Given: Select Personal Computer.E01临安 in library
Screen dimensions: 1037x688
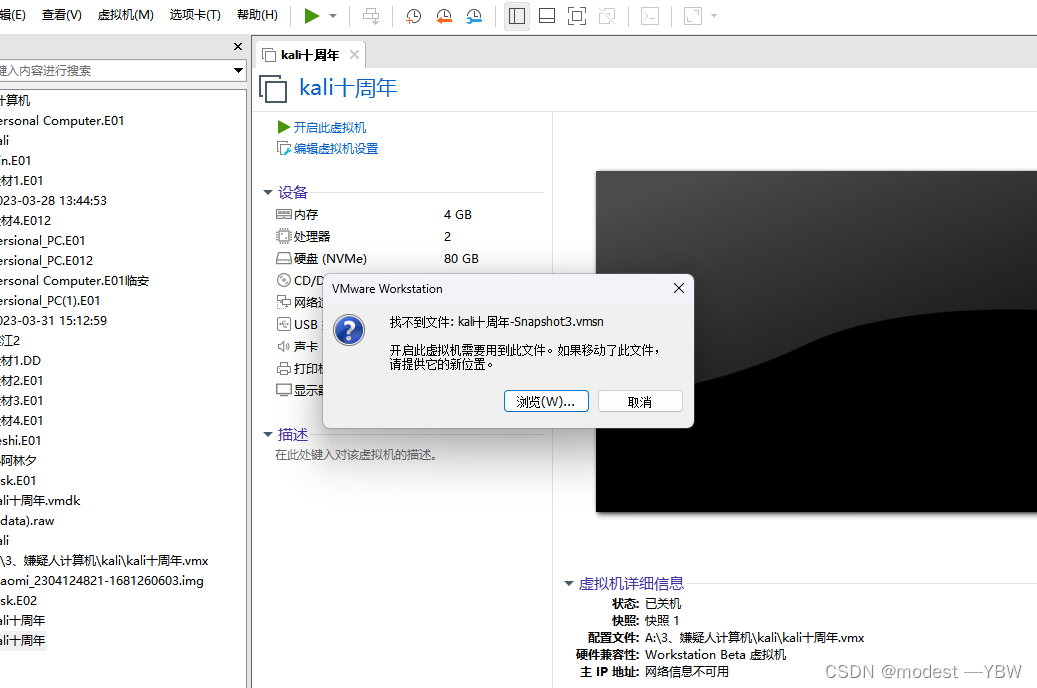Looking at the screenshot, I should pos(74,280).
